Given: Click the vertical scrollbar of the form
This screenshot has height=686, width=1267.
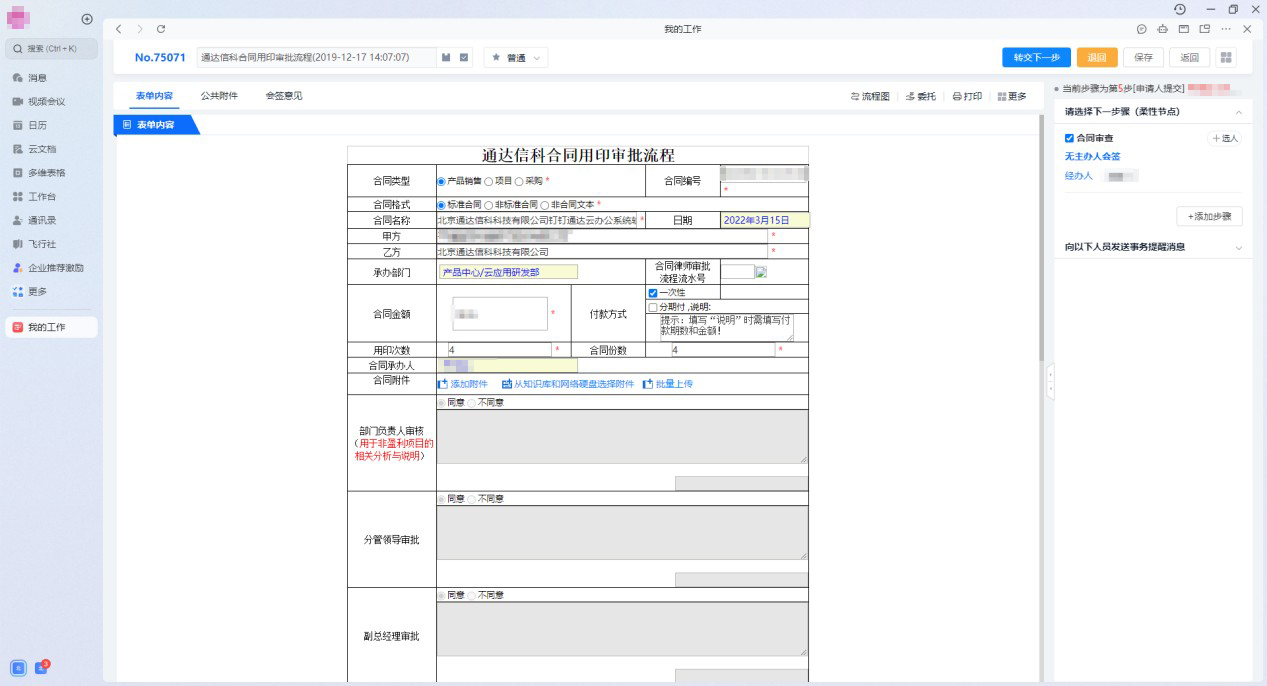Looking at the screenshot, I should pyautogui.click(x=1040, y=240).
